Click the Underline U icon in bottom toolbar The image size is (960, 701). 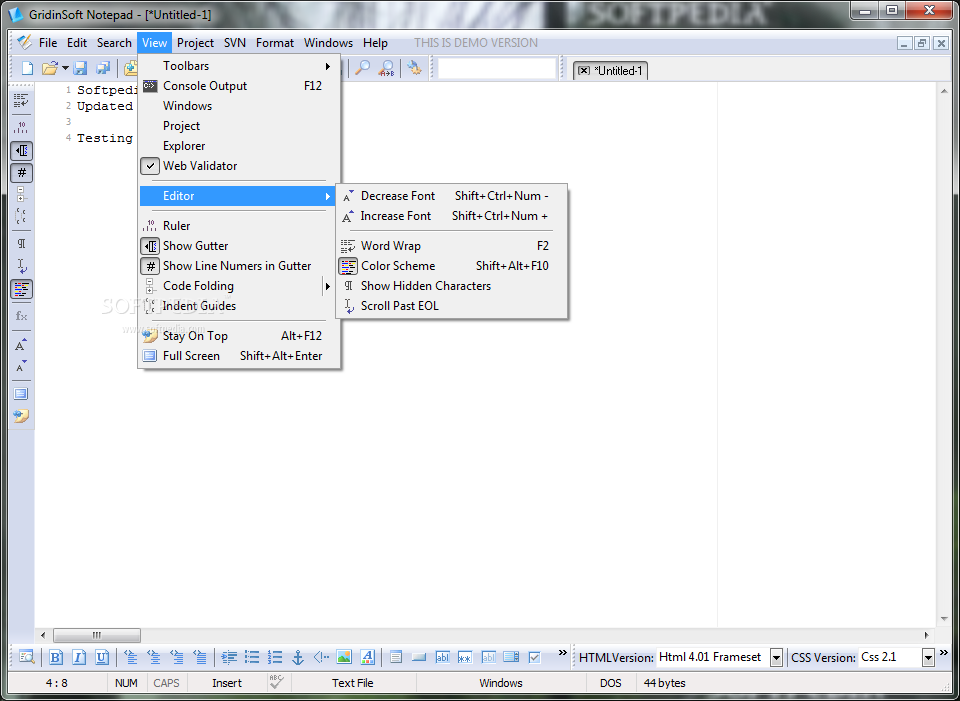click(x=102, y=658)
